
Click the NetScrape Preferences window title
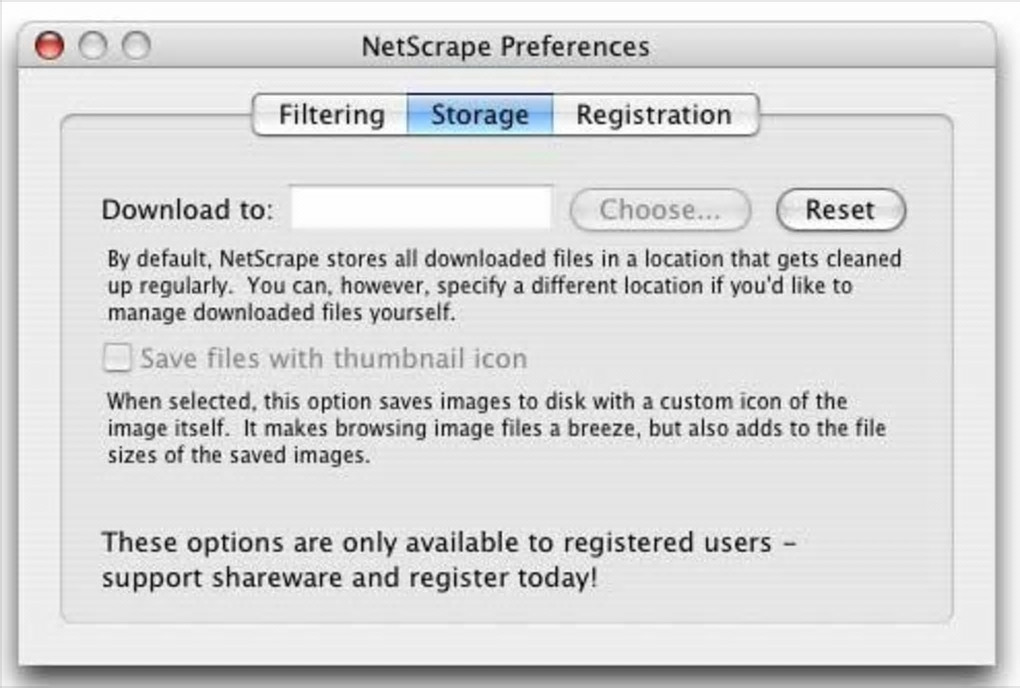(505, 46)
